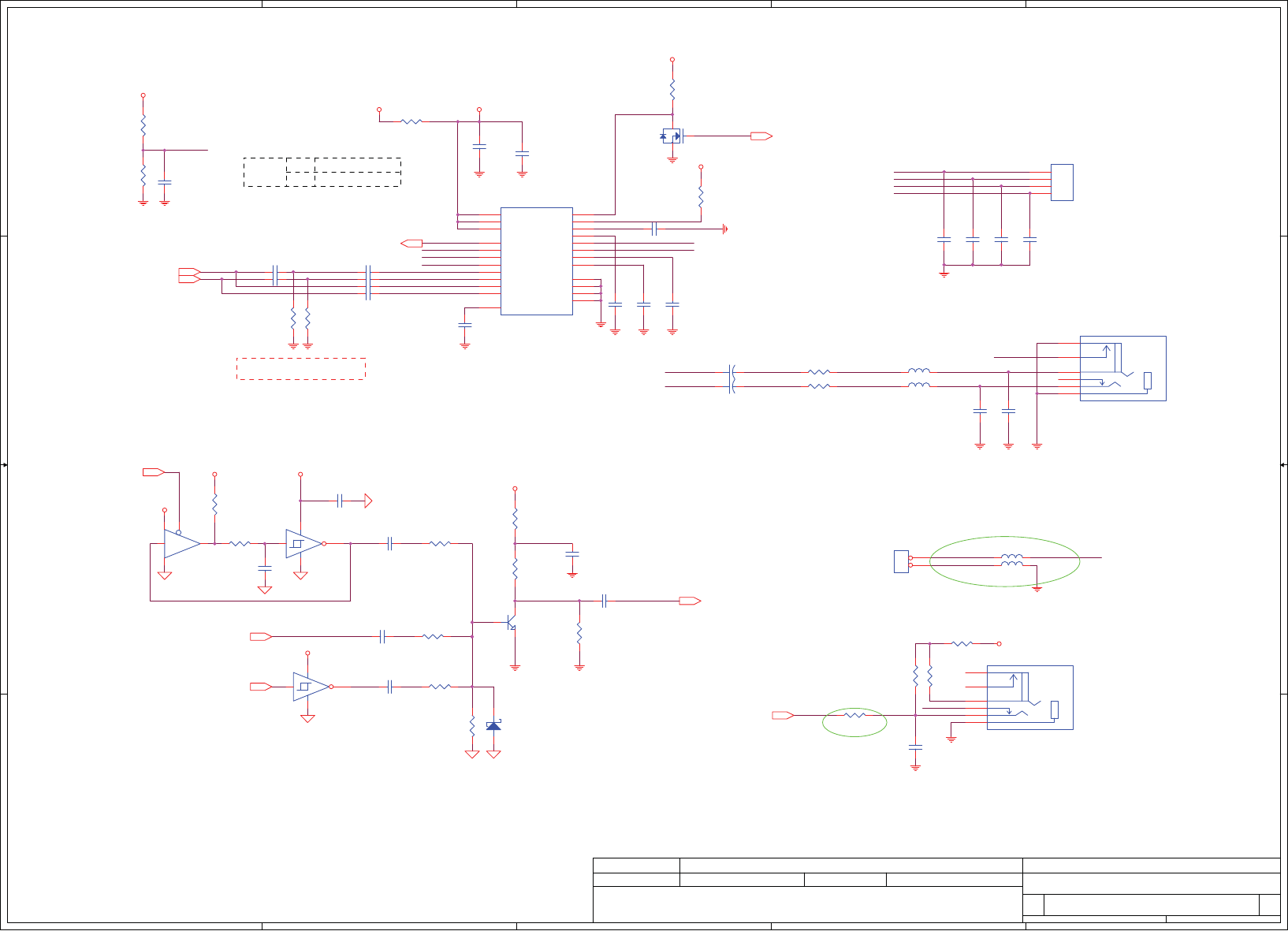This screenshot has width=1288, height=931.
Task: Select the buffer triangle with enable bubble
Action: (182, 543)
